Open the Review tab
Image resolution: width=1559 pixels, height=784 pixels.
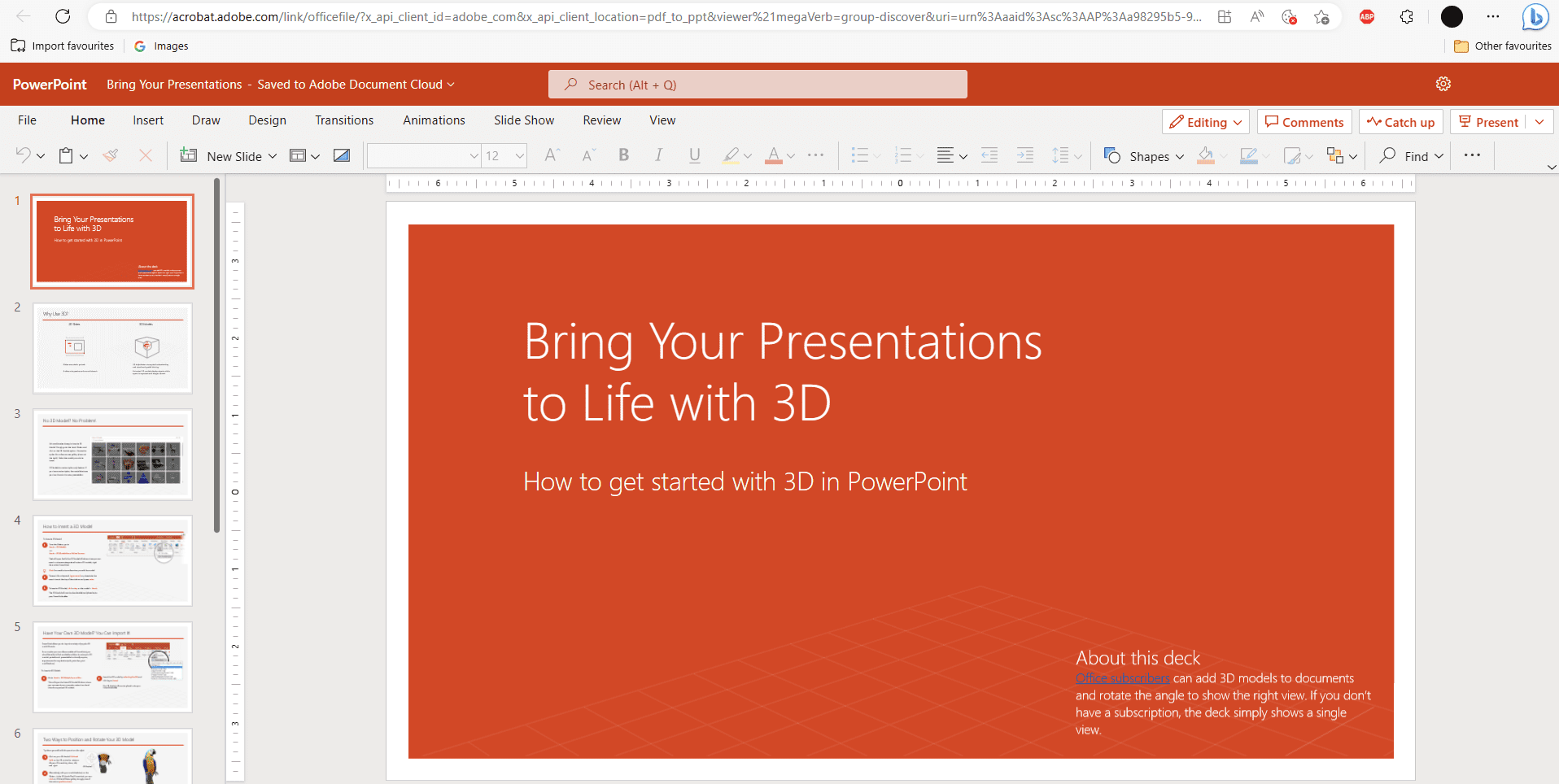pyautogui.click(x=601, y=120)
